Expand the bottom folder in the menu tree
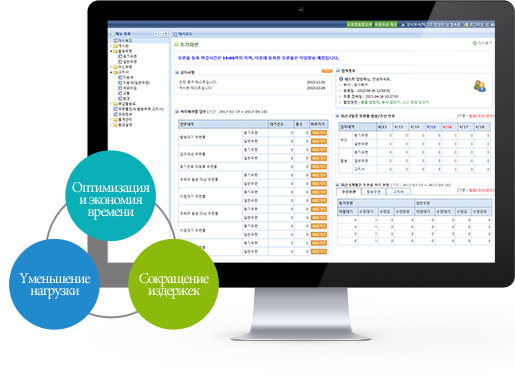Viewport: 515px width, 375px height. tap(111, 125)
